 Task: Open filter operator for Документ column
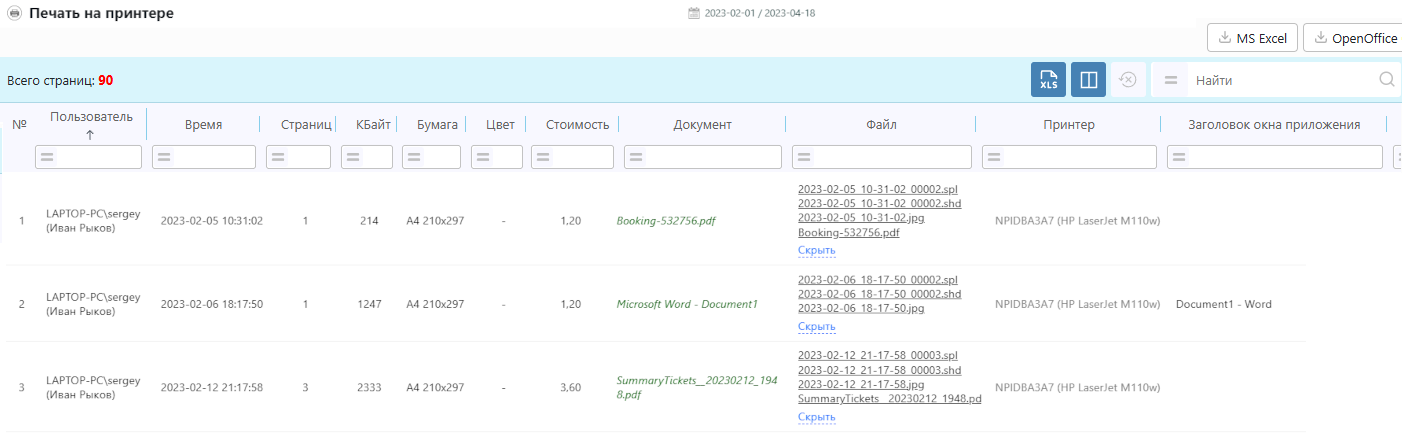(x=636, y=157)
